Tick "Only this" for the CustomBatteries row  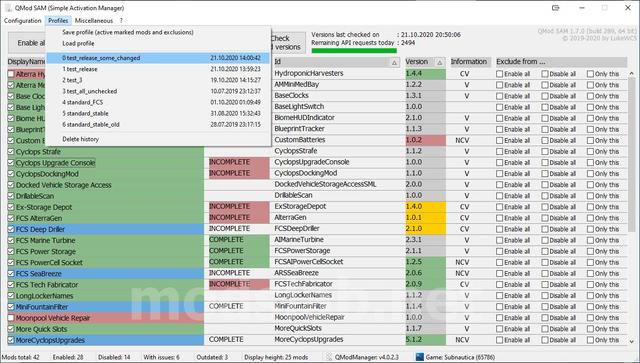(x=590, y=140)
